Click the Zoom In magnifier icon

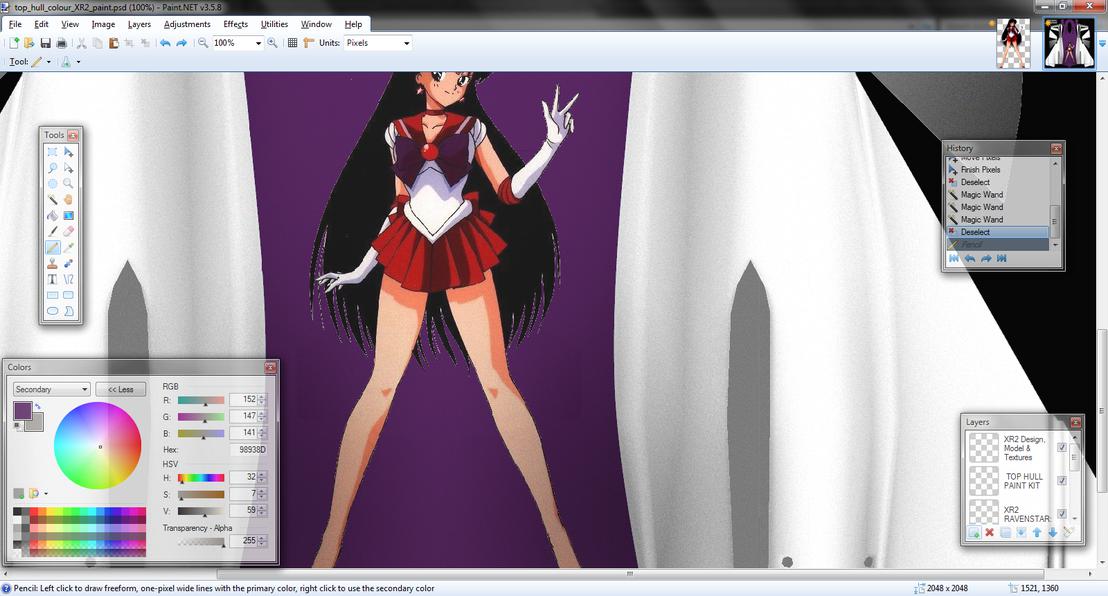pos(272,43)
